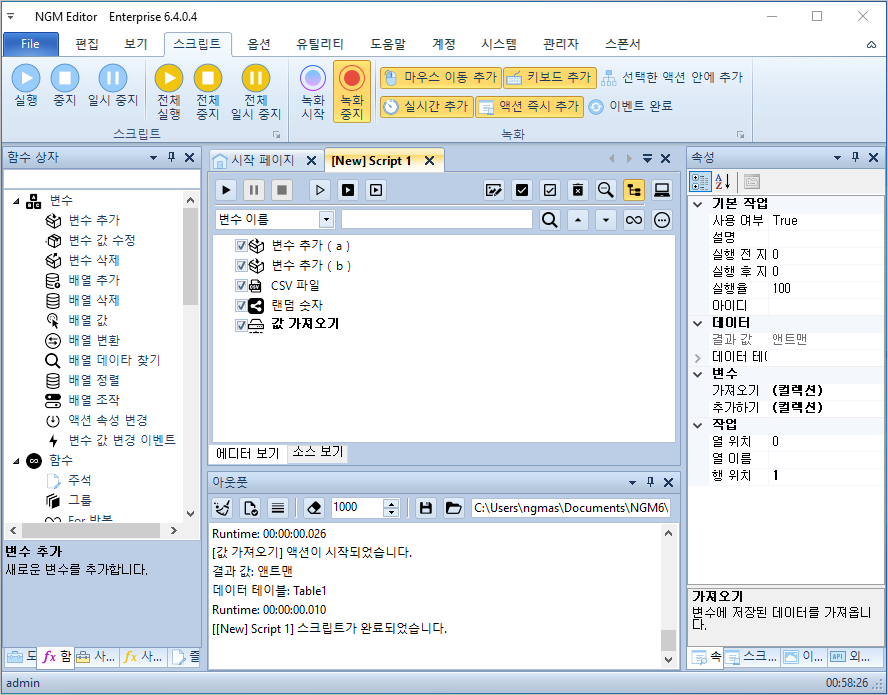The image size is (888, 695).
Task: Click the search magnifier next to variable field
Action: pos(549,220)
